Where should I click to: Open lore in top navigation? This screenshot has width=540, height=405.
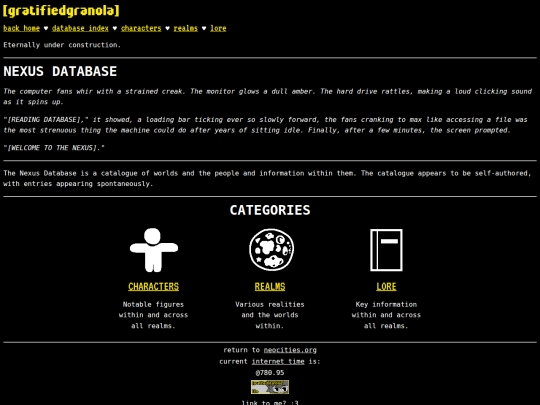[218, 28]
